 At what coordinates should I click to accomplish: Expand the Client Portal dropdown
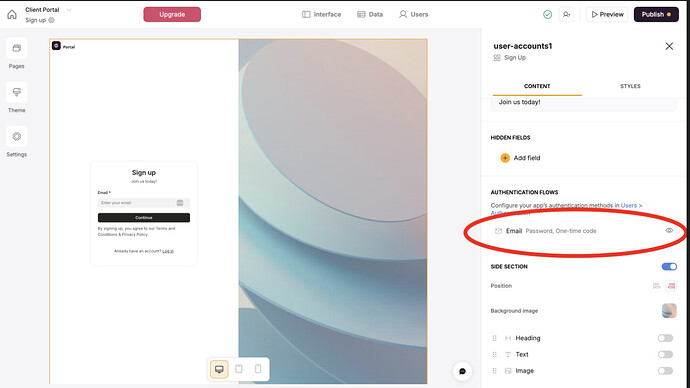coord(69,10)
